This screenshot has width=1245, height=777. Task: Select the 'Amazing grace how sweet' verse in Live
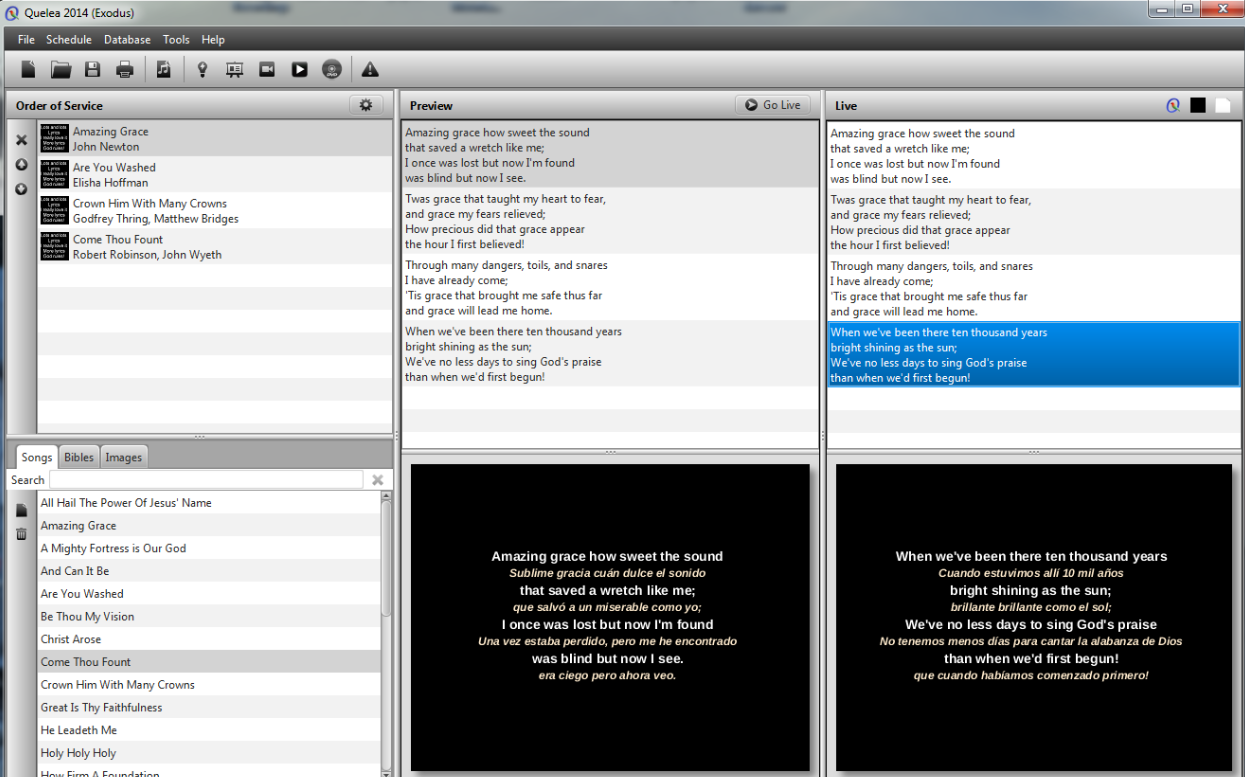click(1034, 156)
